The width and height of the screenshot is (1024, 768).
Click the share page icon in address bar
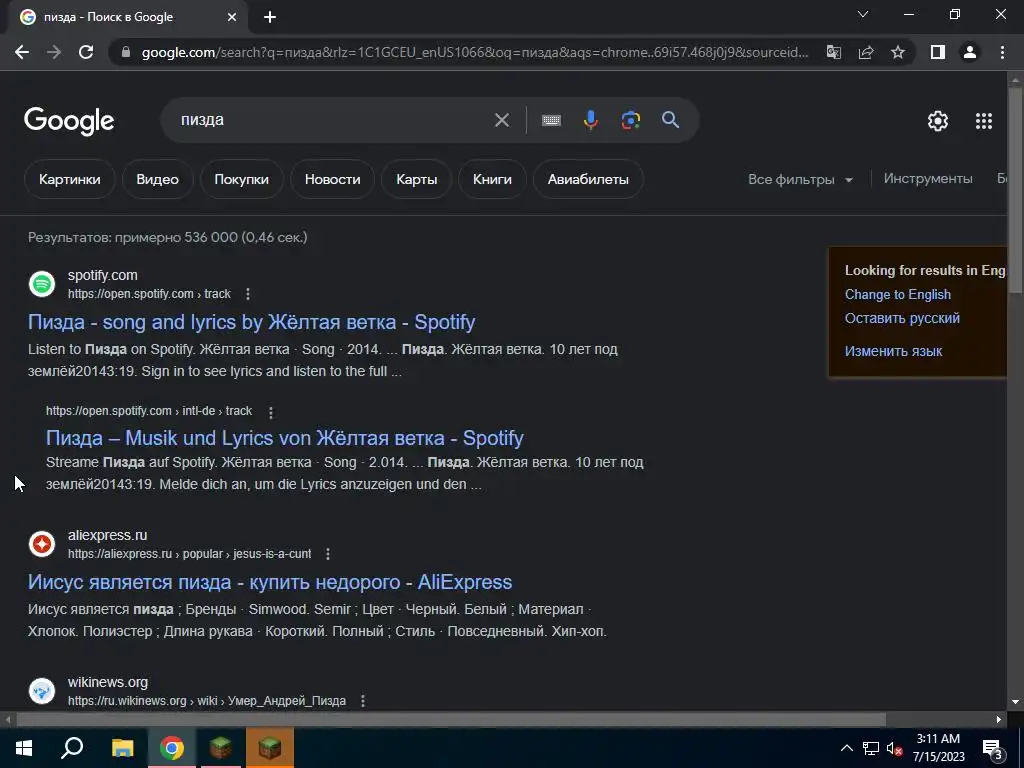pos(866,52)
